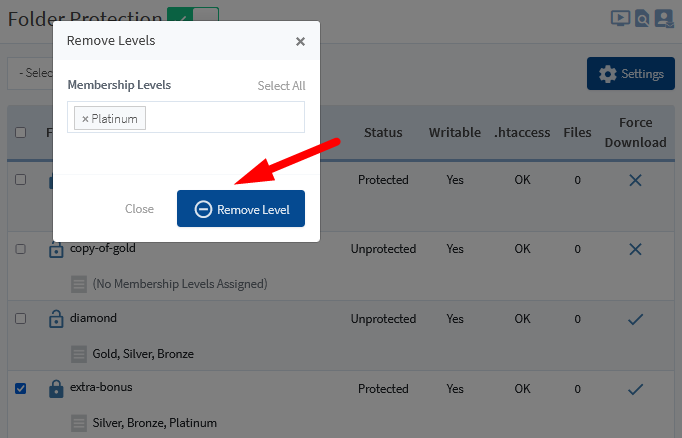Click the Membership Levels label
The width and height of the screenshot is (682, 438).
(119, 85)
